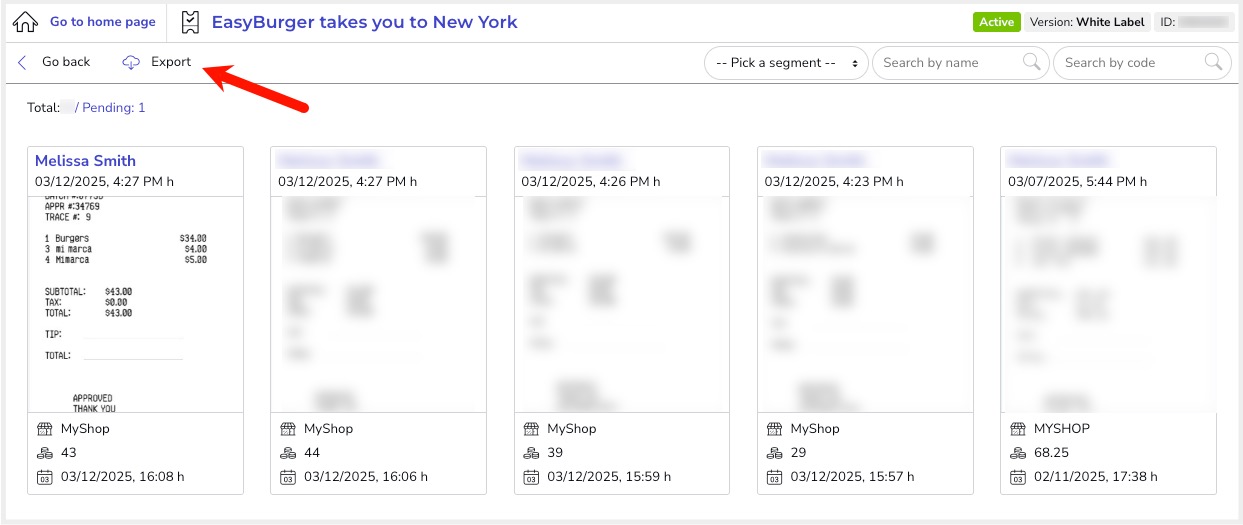This screenshot has width=1243, height=525.
Task: Open Melissa Smith's receipt image thumbnail
Action: pos(135,304)
